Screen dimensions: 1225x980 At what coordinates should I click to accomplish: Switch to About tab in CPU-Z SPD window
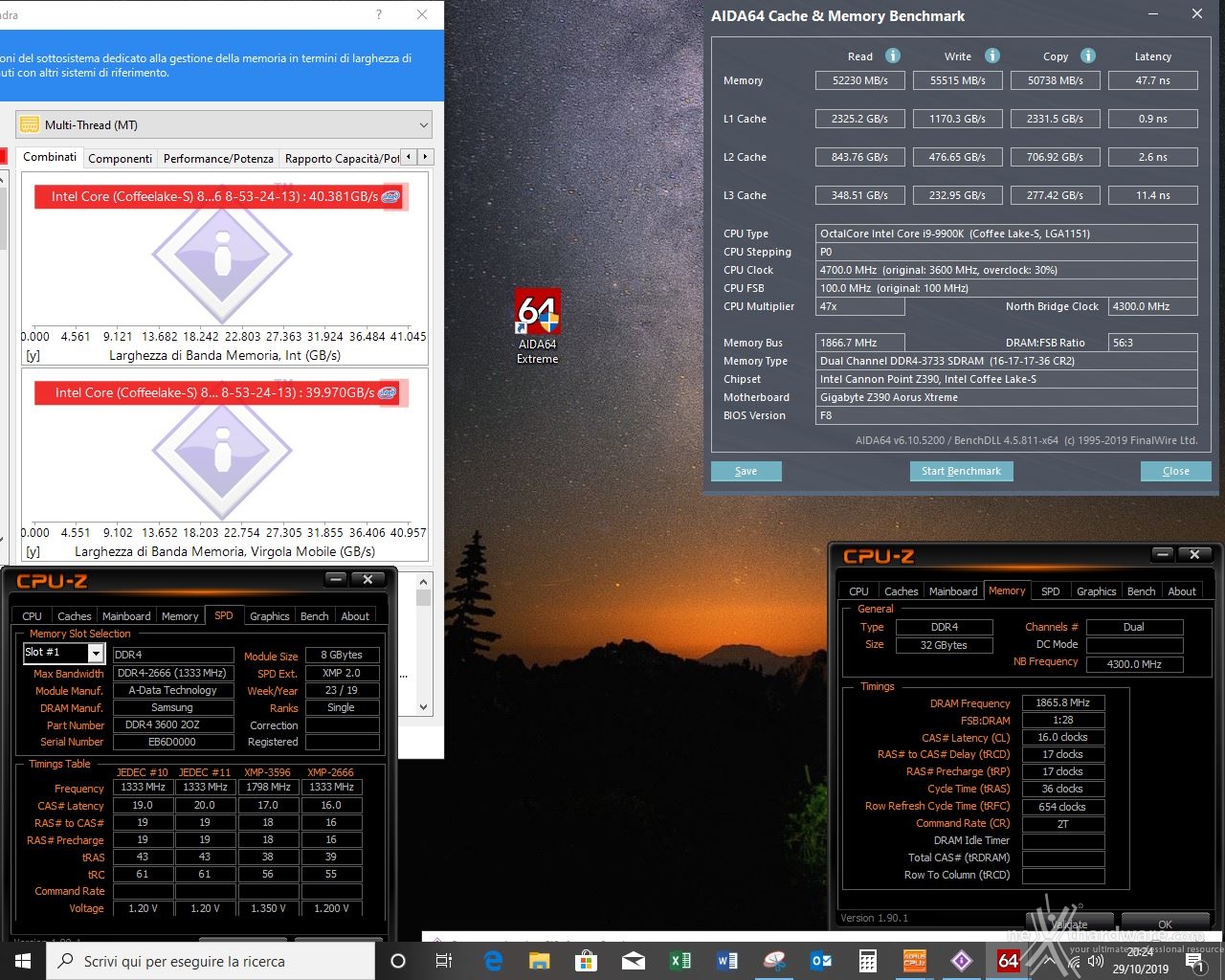[355, 616]
